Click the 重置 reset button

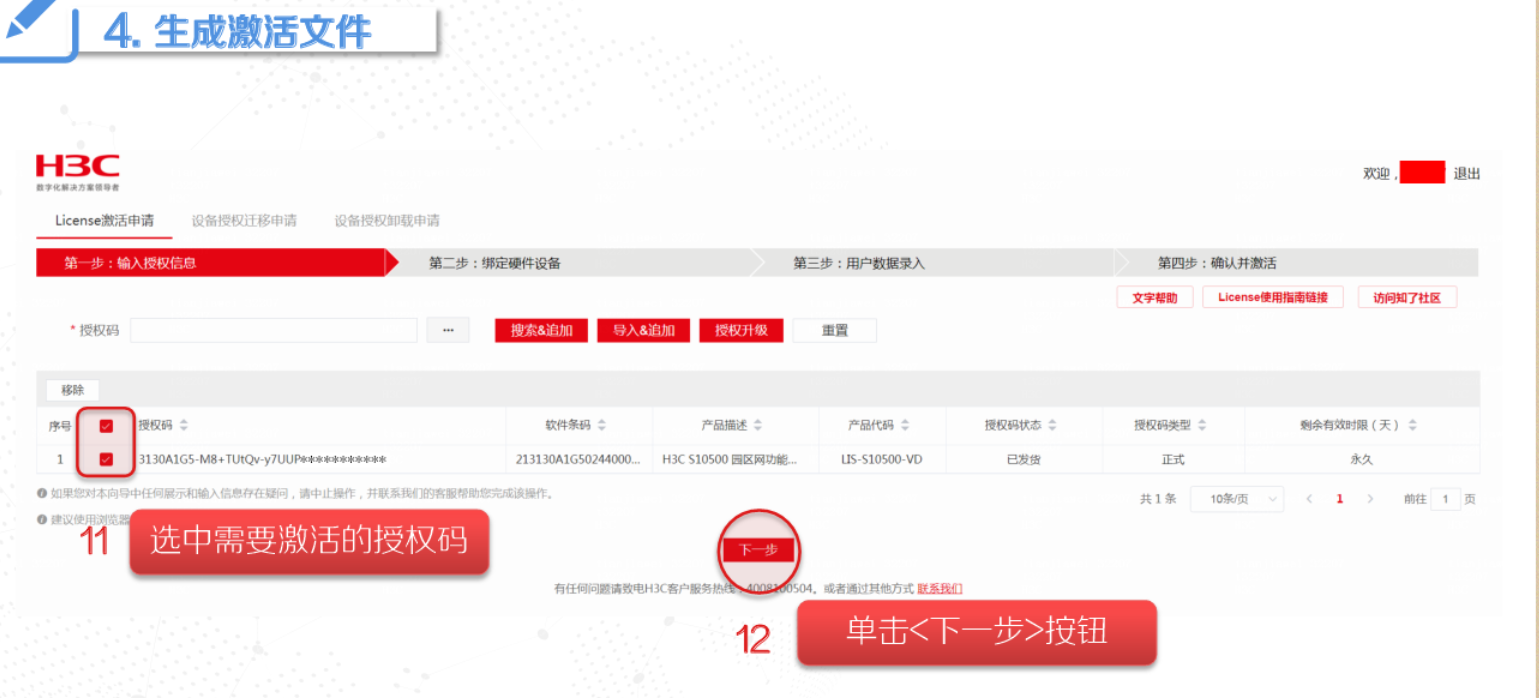point(835,330)
